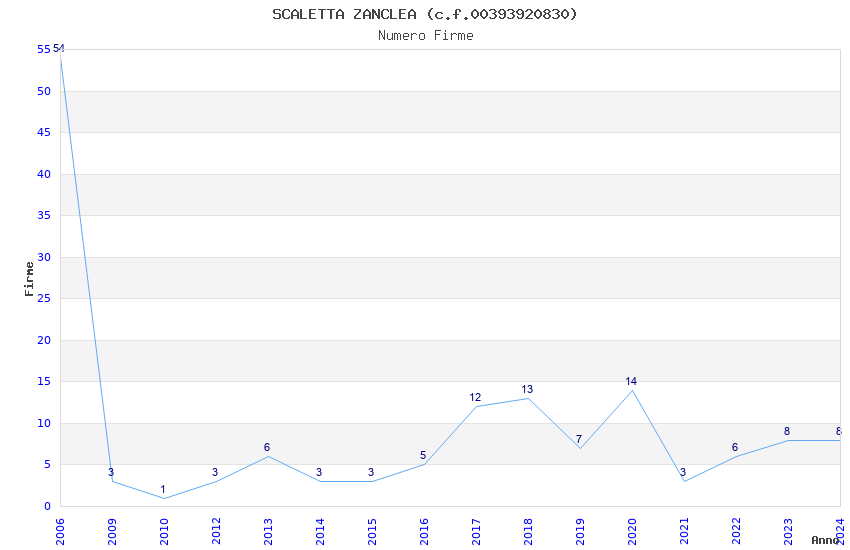
Task: Click the data value 8 for 2023
Action: (x=787, y=431)
